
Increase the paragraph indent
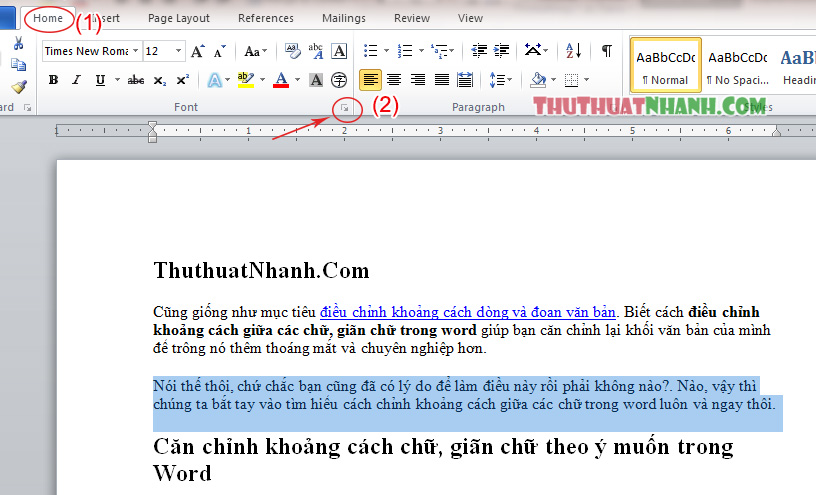point(501,50)
